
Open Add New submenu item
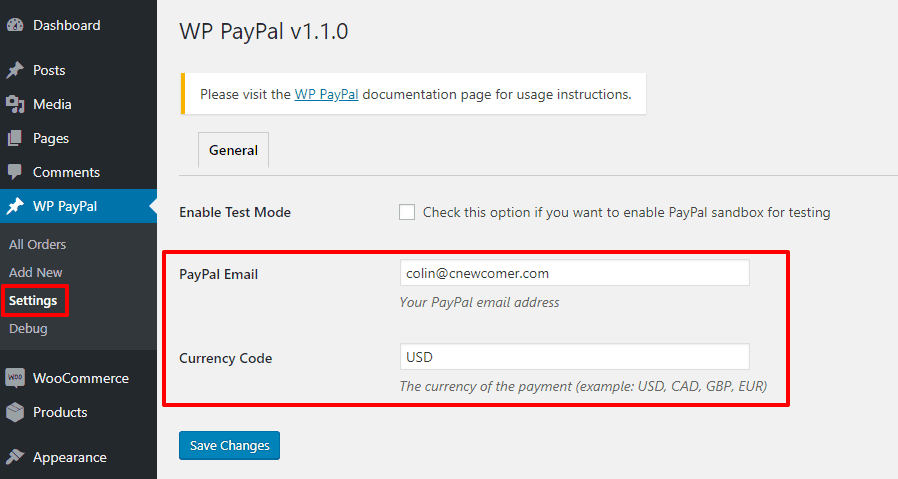pos(36,272)
